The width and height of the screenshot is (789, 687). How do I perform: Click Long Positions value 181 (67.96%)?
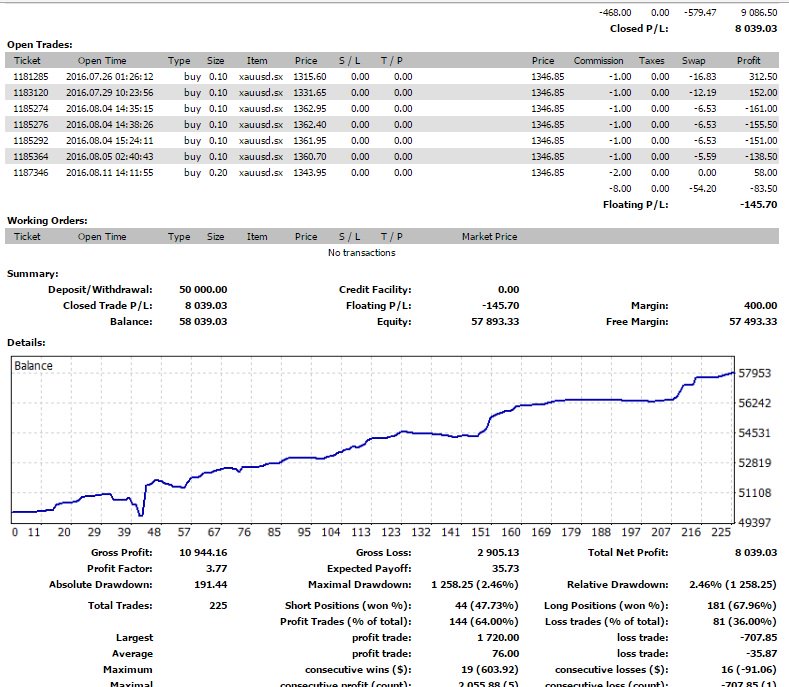[x=742, y=605]
